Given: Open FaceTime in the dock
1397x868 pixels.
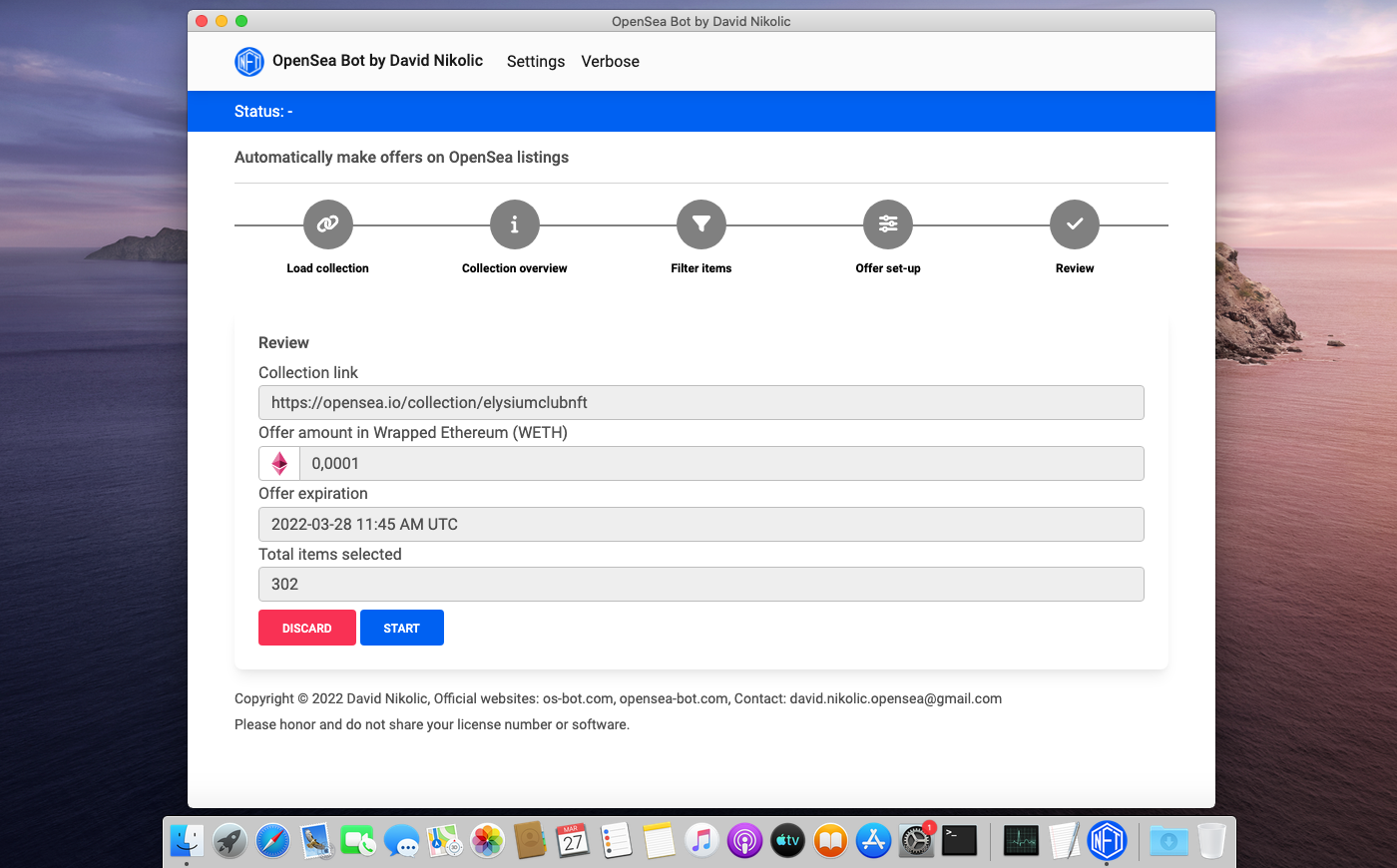Looking at the screenshot, I should [x=358, y=841].
